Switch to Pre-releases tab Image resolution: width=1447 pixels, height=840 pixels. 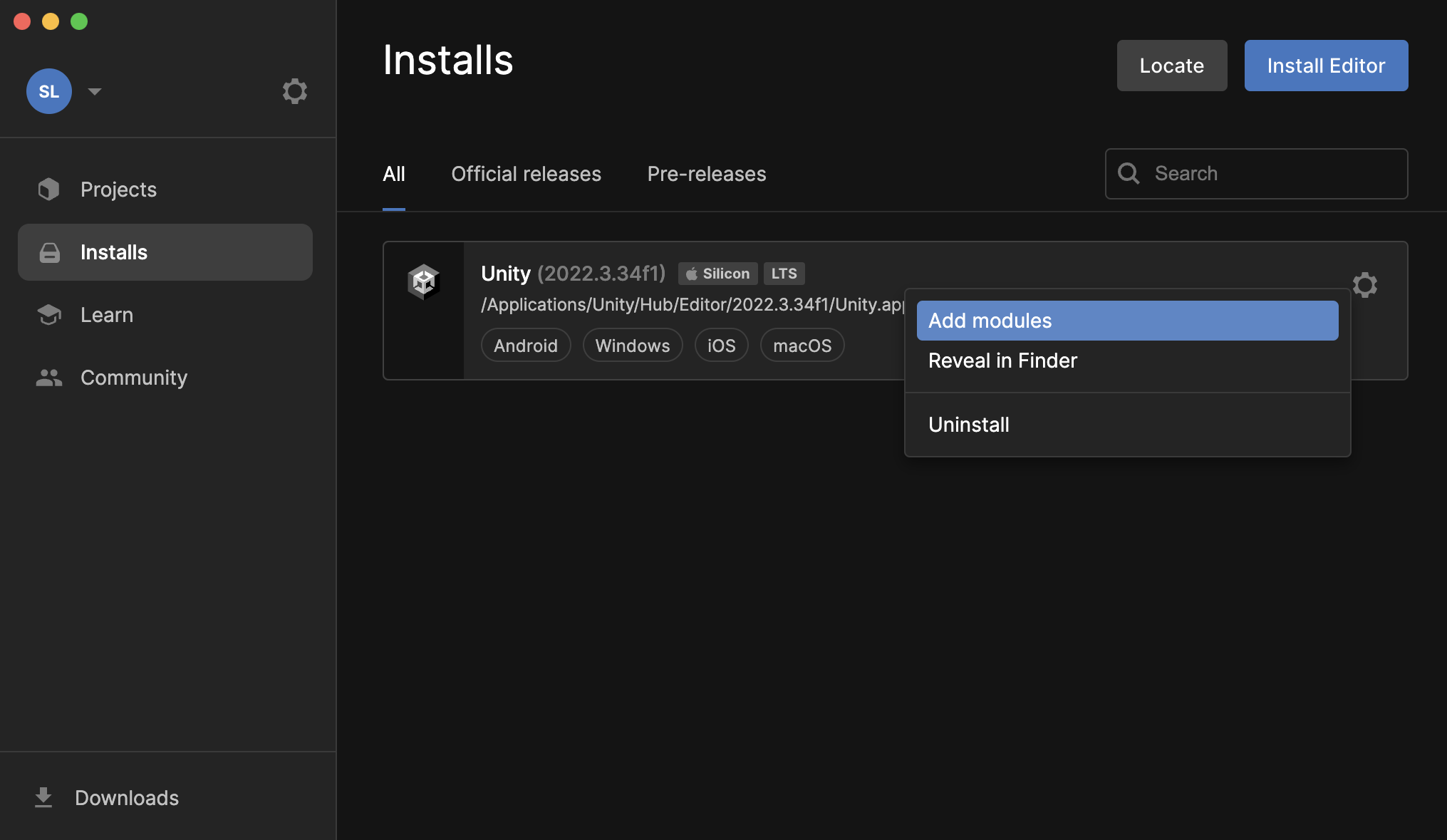click(x=706, y=174)
